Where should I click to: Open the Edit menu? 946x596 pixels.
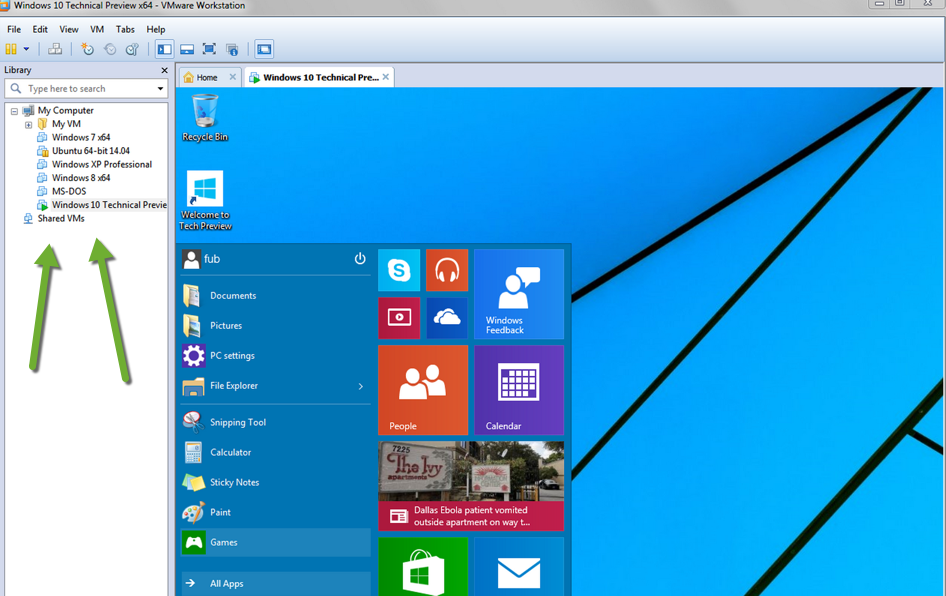click(x=40, y=29)
